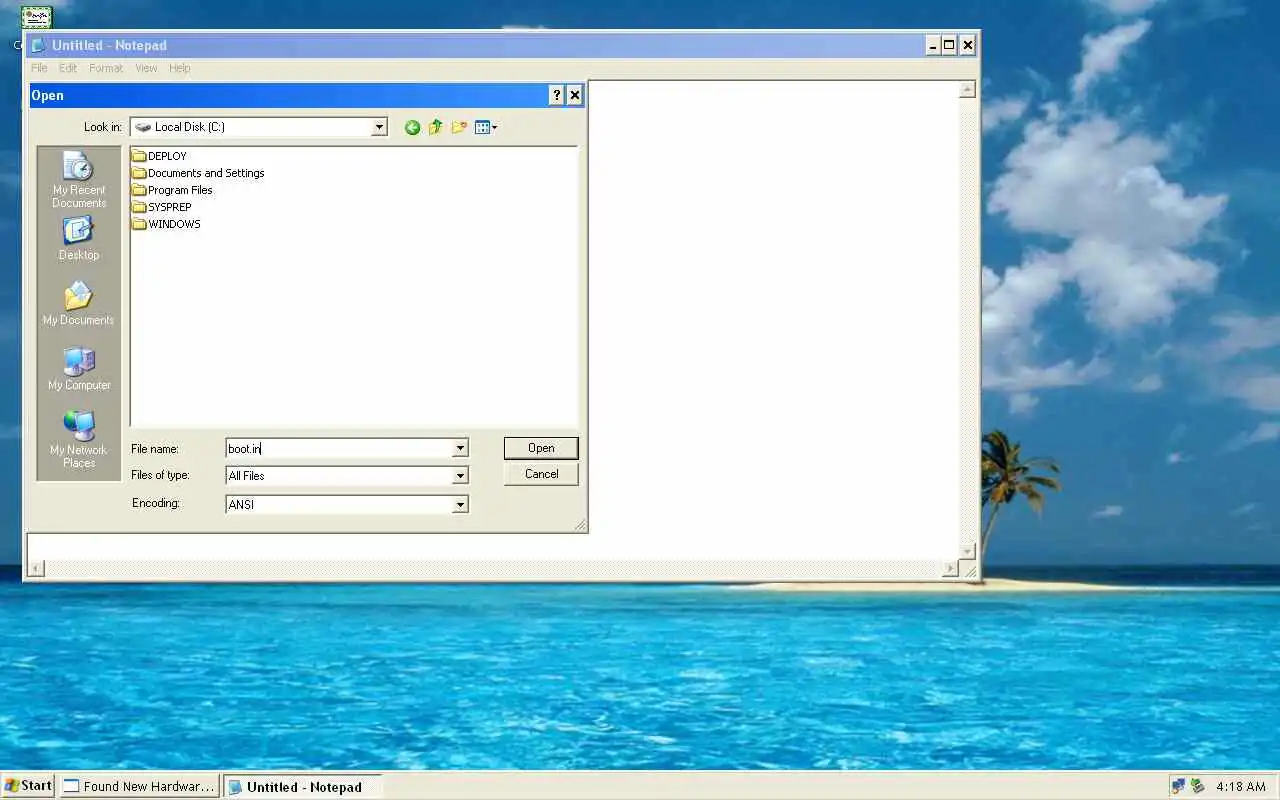This screenshot has height=800, width=1280.
Task: Maximize the Notepad window
Action: click(x=949, y=45)
